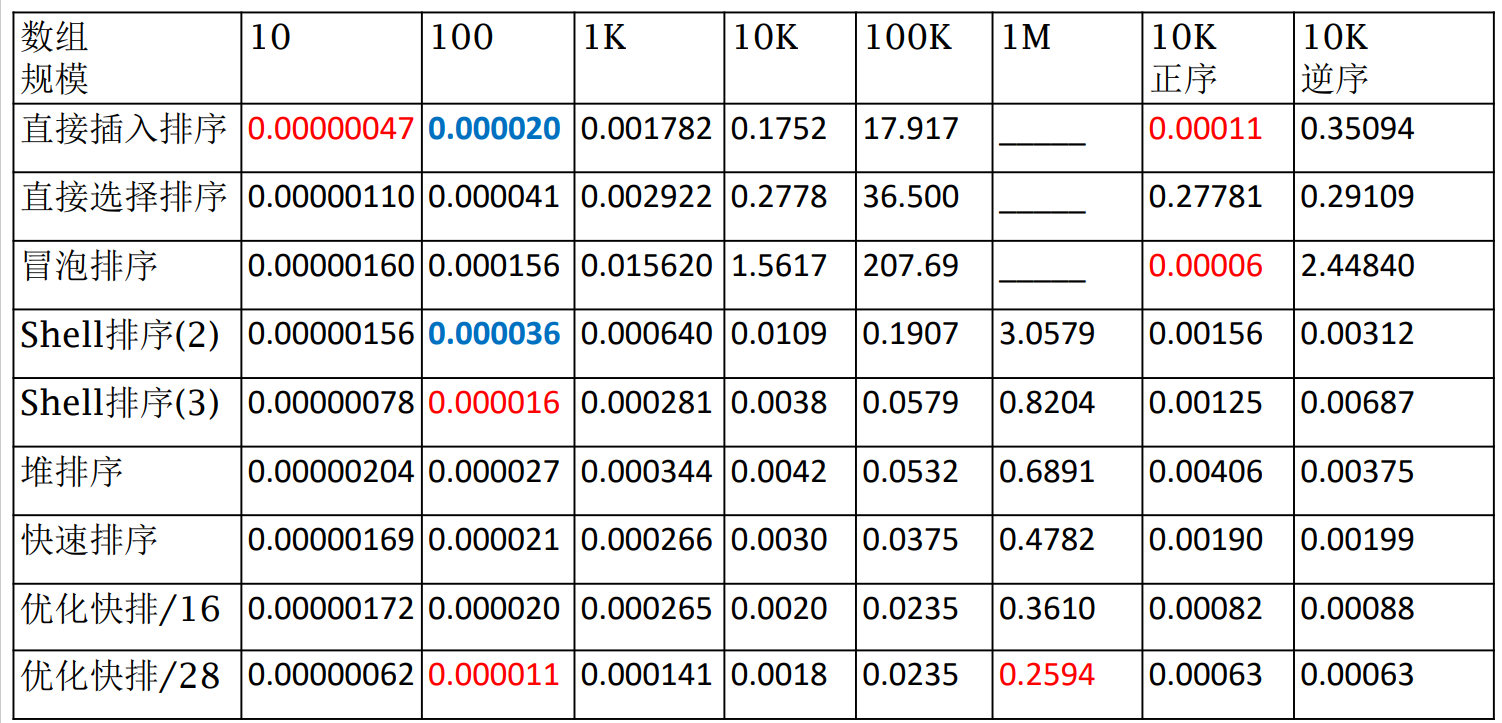This screenshot has height=723, width=1502.
Task: Select the value 0.000640
Action: (647, 334)
